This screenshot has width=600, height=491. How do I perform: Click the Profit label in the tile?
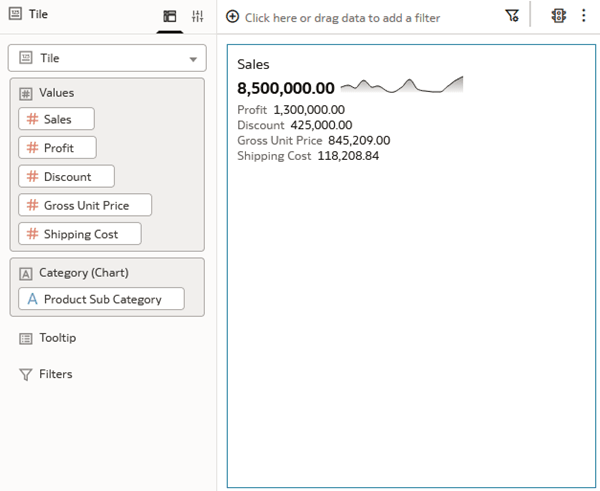[x=252, y=110]
